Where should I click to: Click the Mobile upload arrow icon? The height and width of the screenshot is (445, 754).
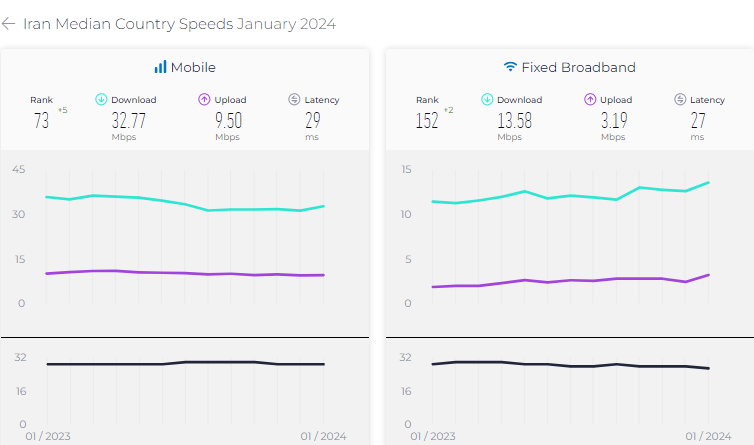click(204, 99)
